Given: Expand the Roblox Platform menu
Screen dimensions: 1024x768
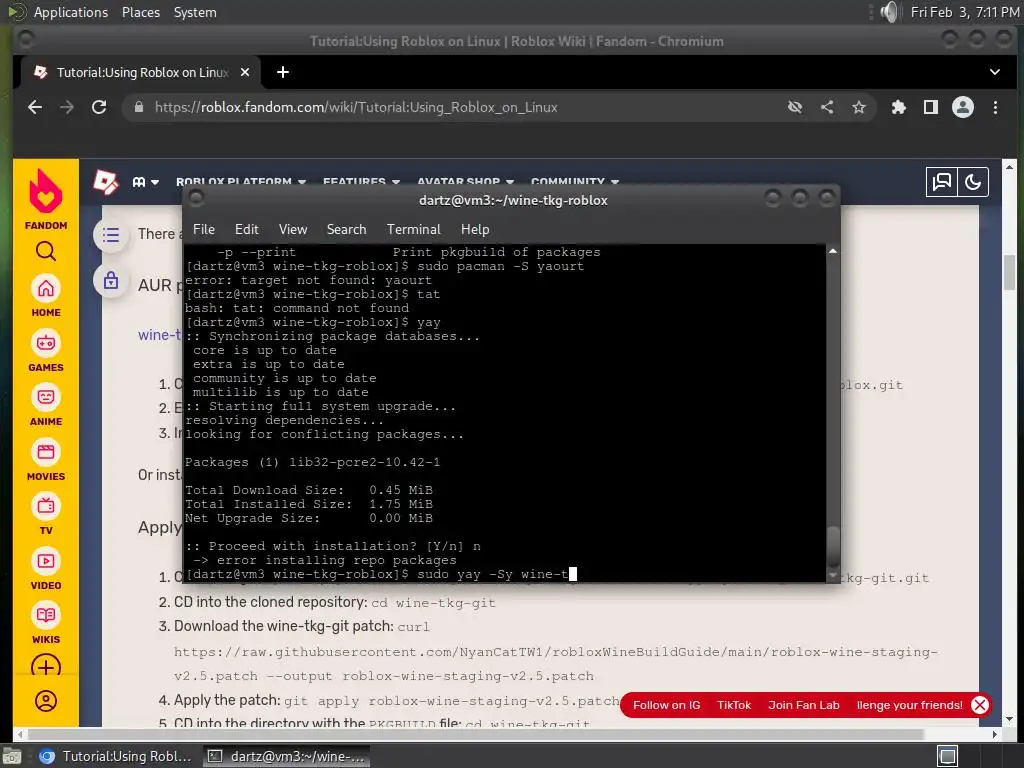Looking at the screenshot, I should click(x=241, y=182).
